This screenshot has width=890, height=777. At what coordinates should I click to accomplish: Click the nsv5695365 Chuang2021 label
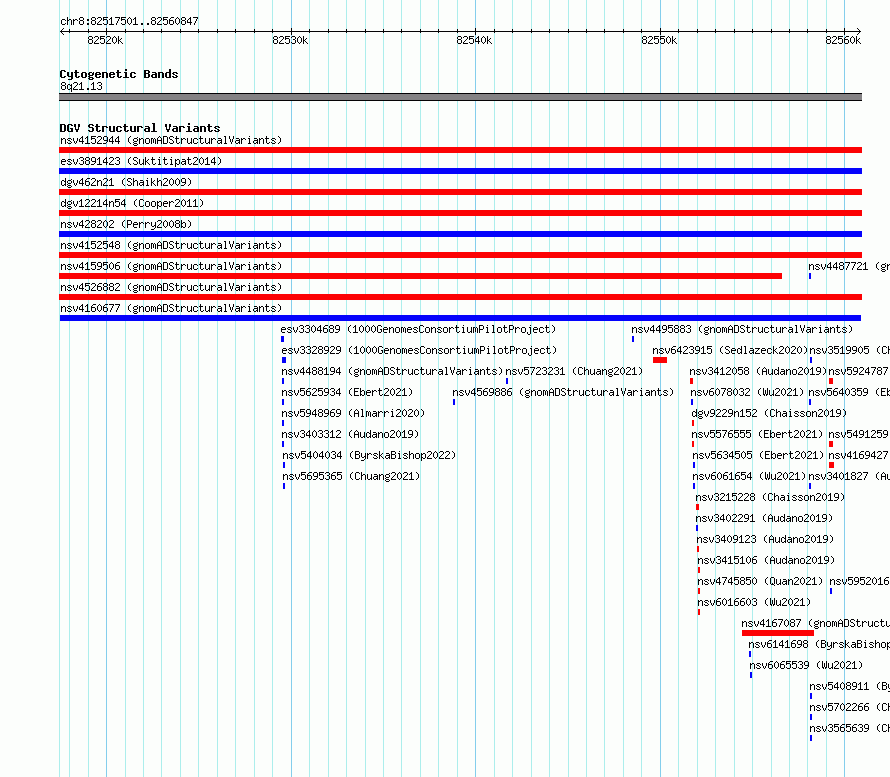click(351, 476)
